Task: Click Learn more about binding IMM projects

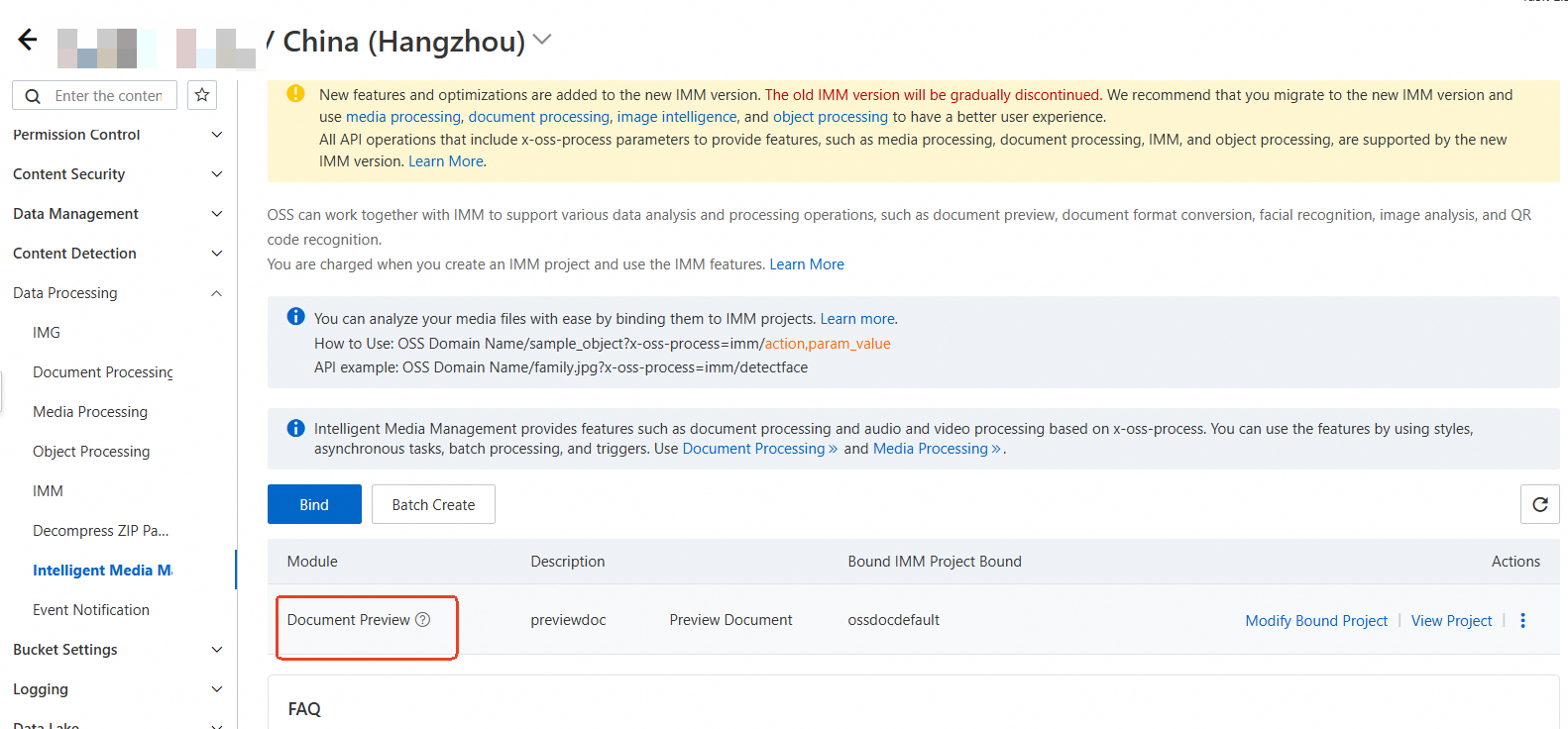Action: [857, 319]
